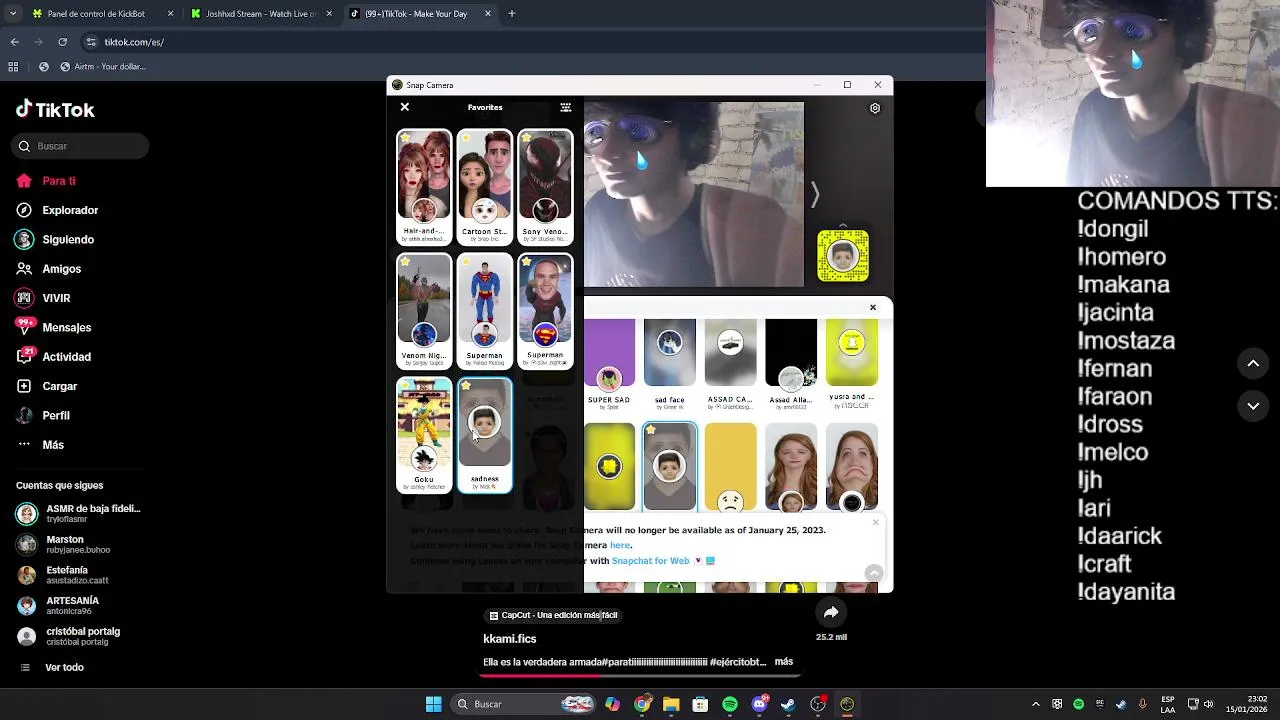Image resolution: width=1280 pixels, height=720 pixels.
Task: Open Windows Start menu
Action: 433,704
